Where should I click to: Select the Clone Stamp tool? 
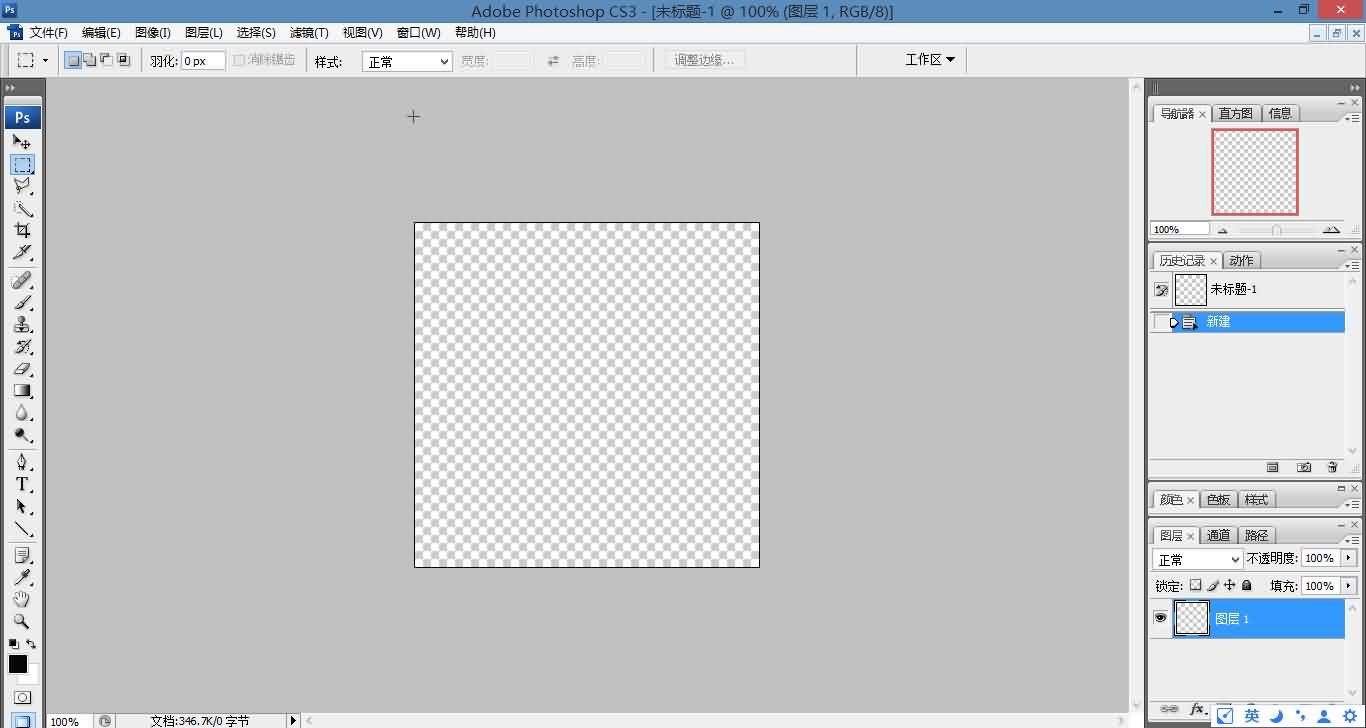pos(22,324)
